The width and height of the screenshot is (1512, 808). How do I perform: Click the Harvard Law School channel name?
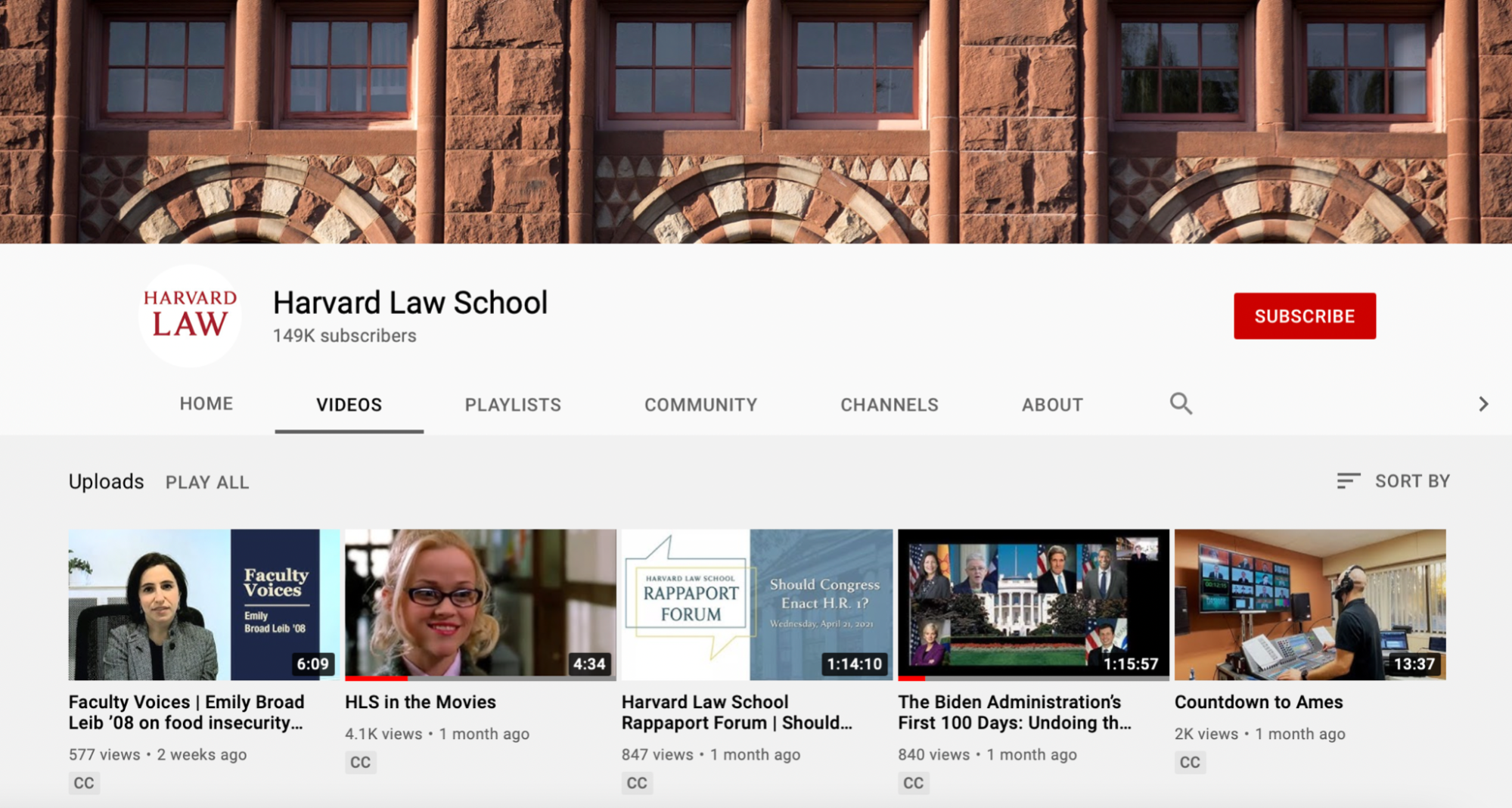pyautogui.click(x=410, y=302)
